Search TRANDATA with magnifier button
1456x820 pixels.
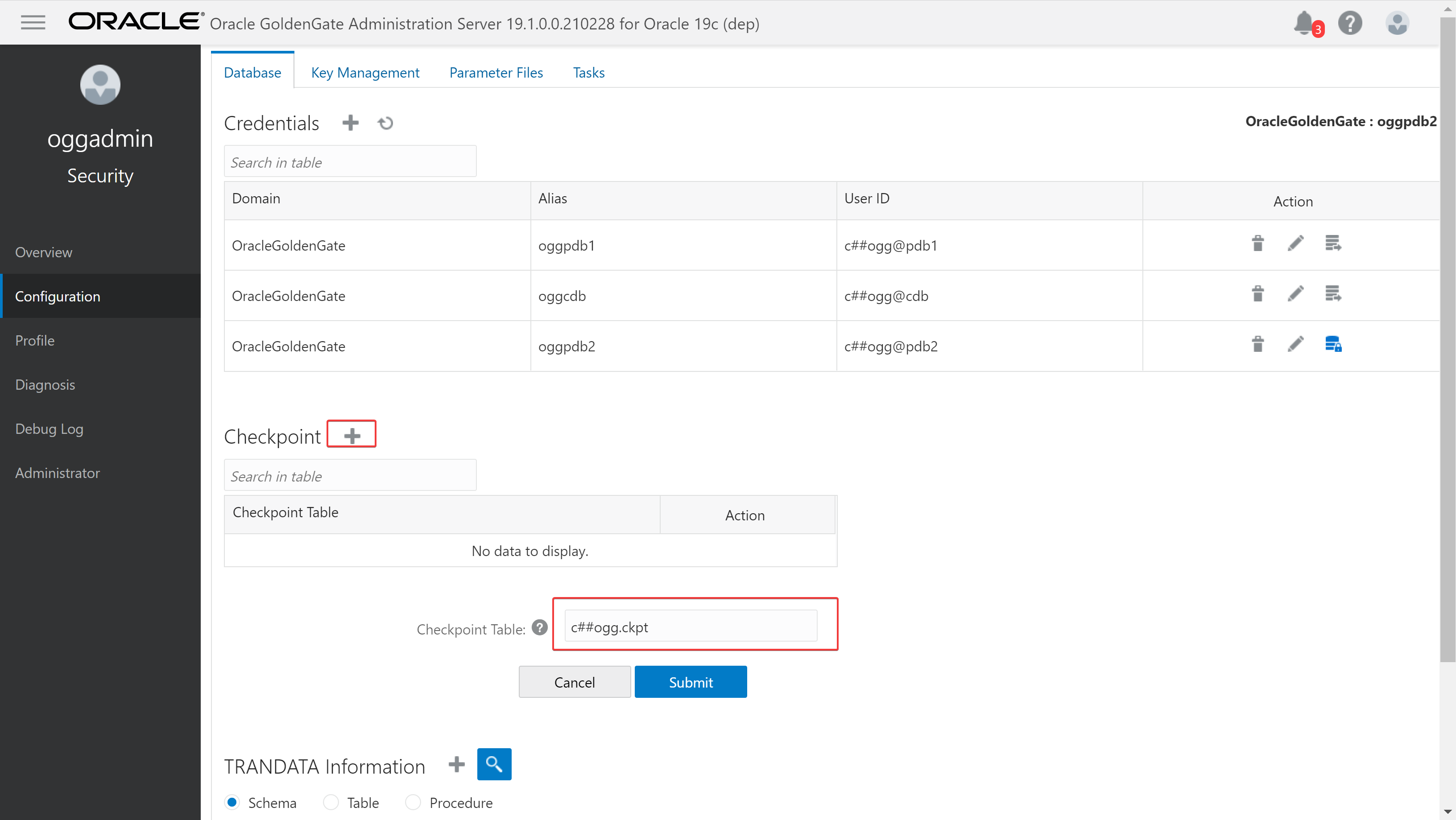coord(494,764)
